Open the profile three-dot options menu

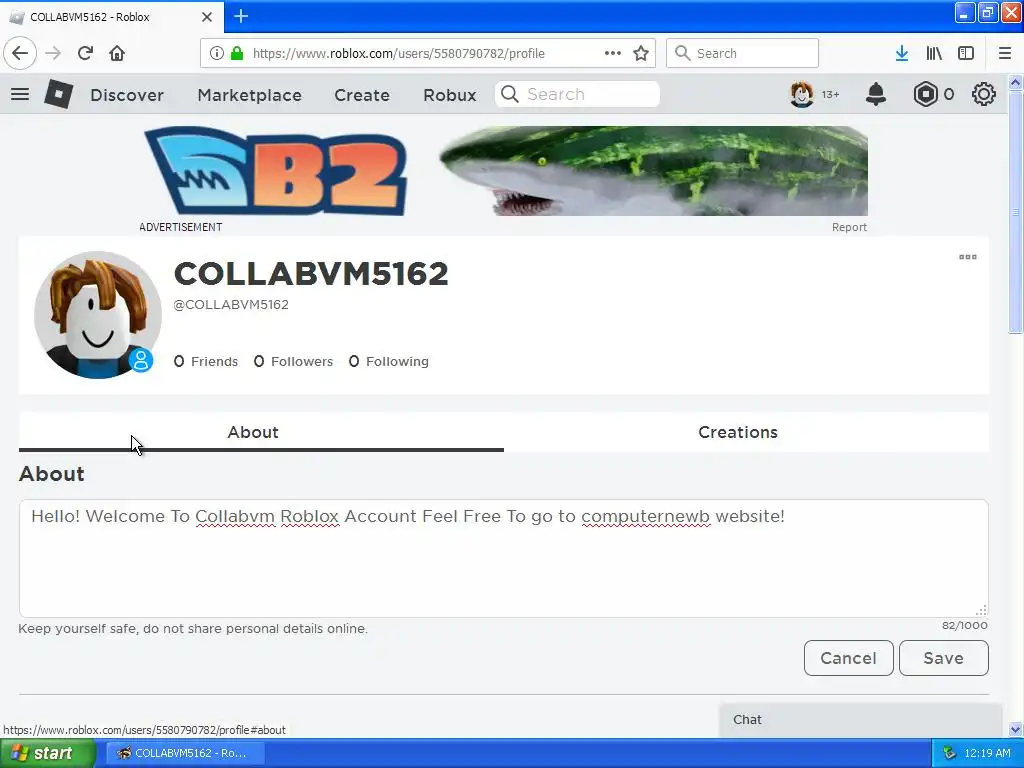point(968,257)
